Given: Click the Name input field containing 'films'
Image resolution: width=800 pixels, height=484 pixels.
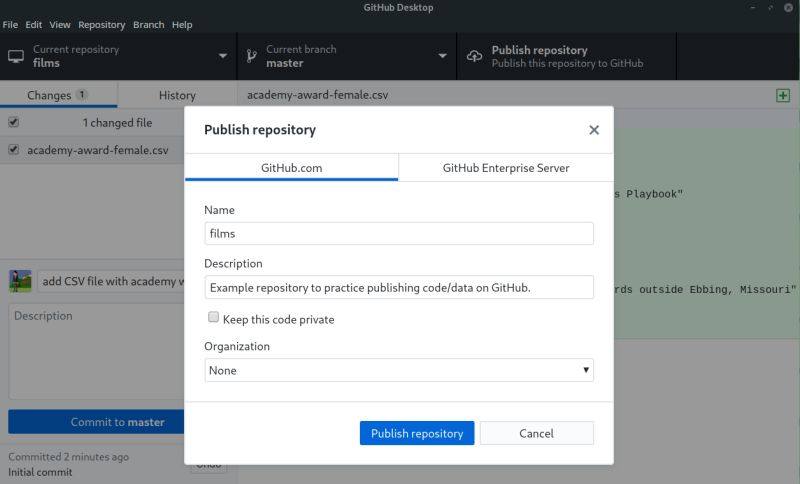Looking at the screenshot, I should point(399,234).
